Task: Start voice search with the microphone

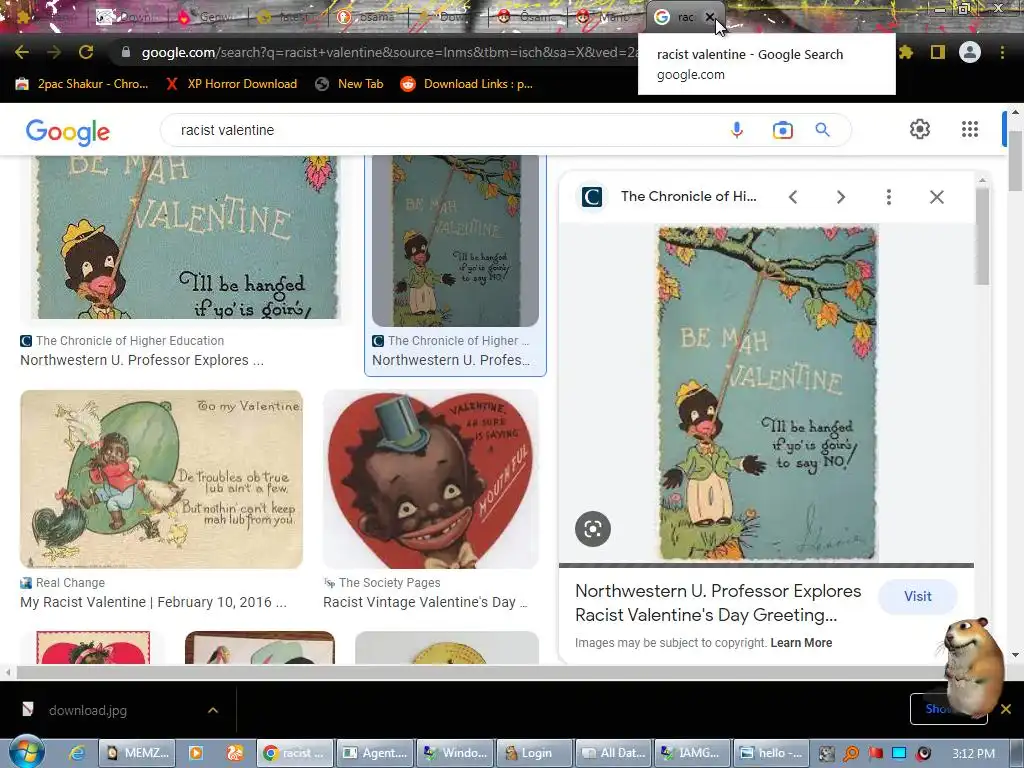Action: pos(737,130)
